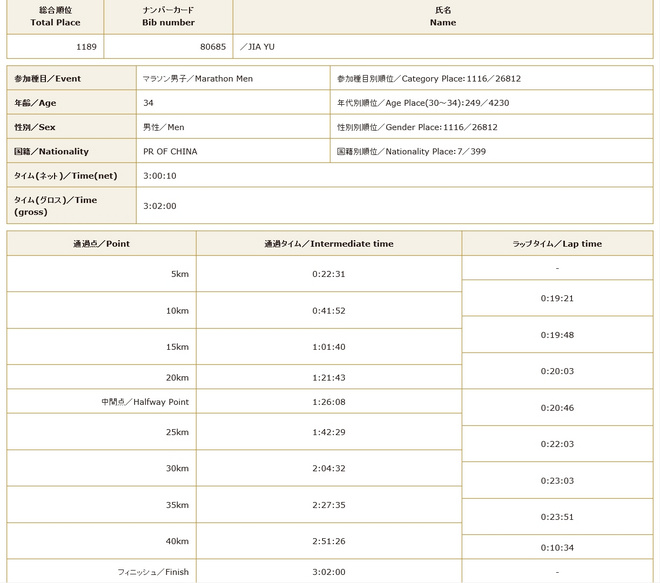Click the Intermediate time column header
Viewport: 660px width, 583px height.
pyautogui.click(x=328, y=244)
